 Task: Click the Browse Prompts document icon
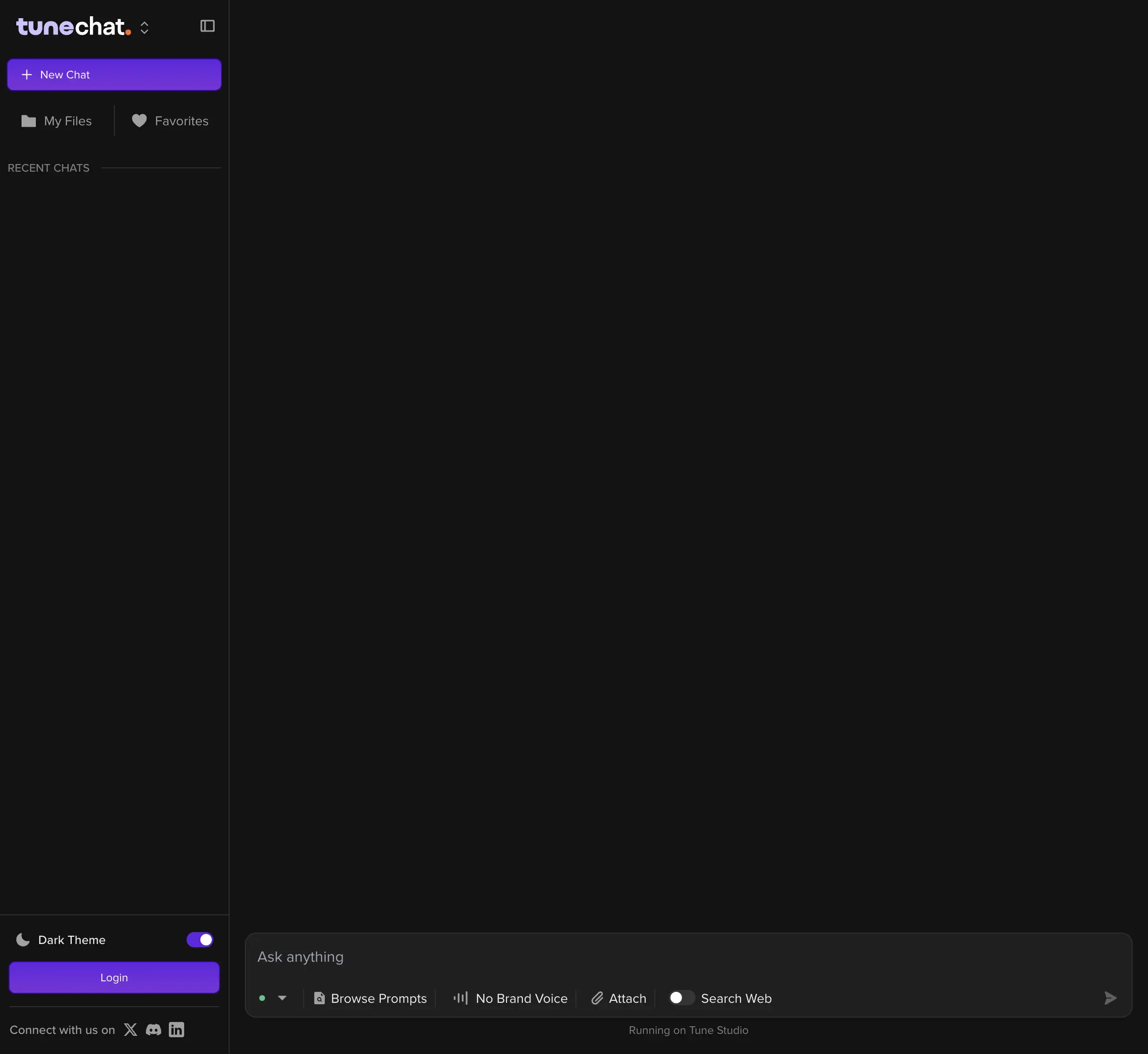tap(320, 998)
